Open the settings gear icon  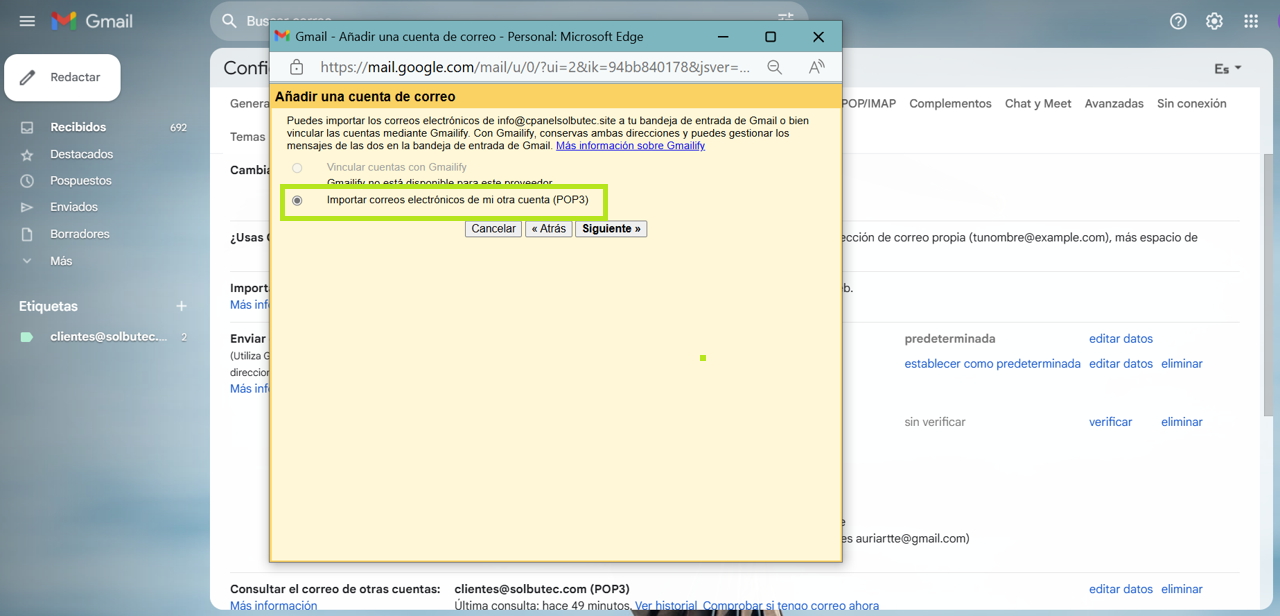1214,21
